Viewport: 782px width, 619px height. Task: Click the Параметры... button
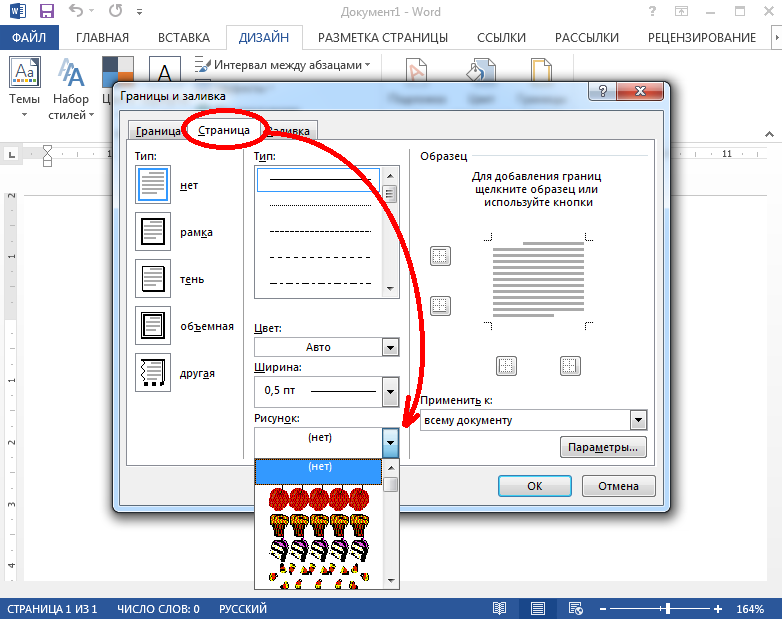603,447
